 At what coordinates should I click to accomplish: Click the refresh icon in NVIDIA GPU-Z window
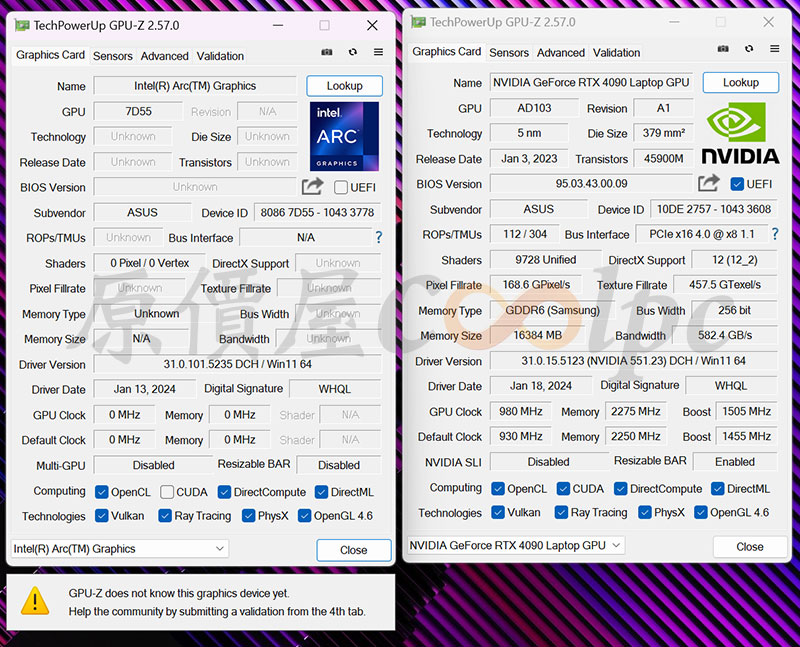pos(749,49)
